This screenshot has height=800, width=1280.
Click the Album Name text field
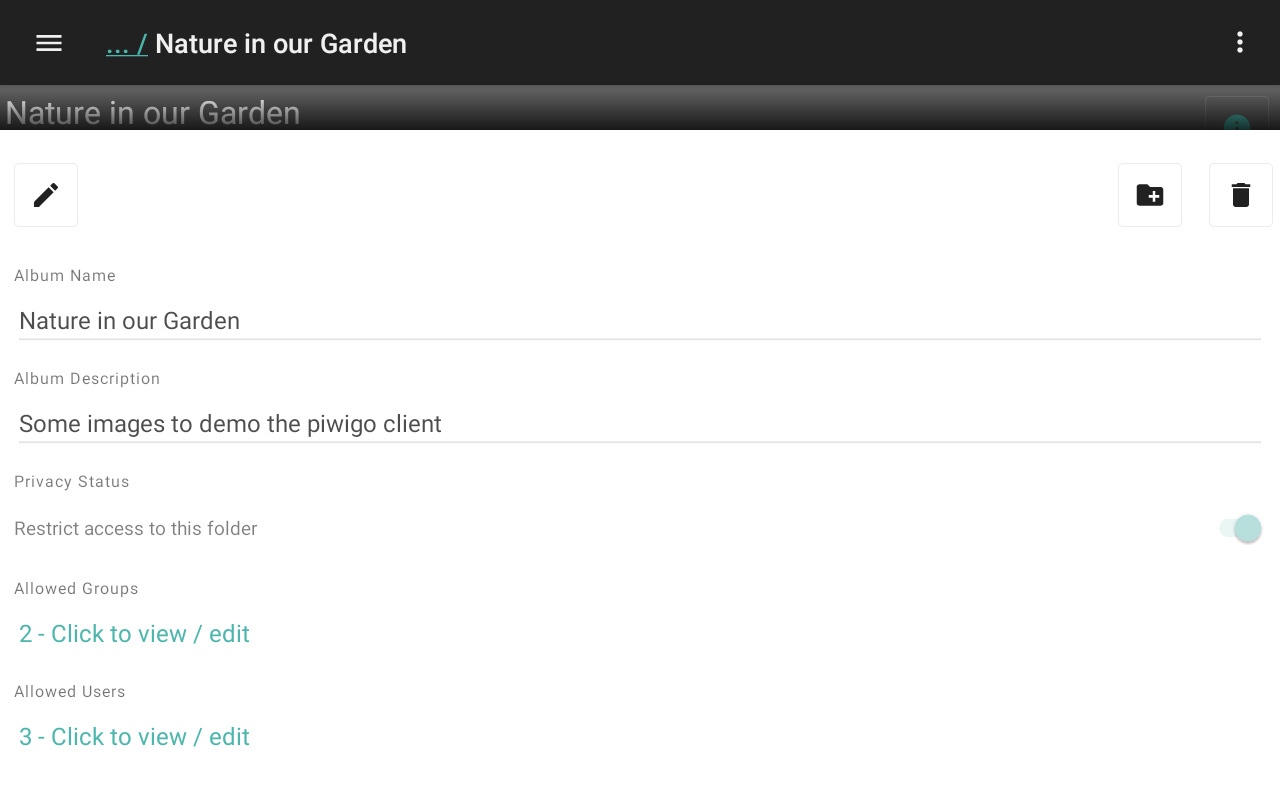[x=640, y=321]
